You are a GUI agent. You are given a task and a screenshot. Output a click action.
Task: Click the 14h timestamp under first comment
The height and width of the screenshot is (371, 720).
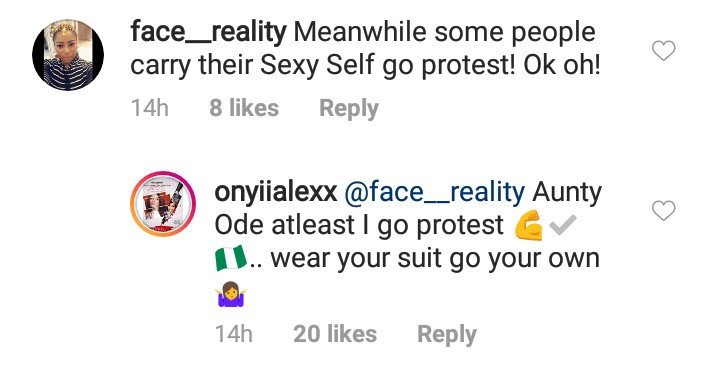click(150, 108)
